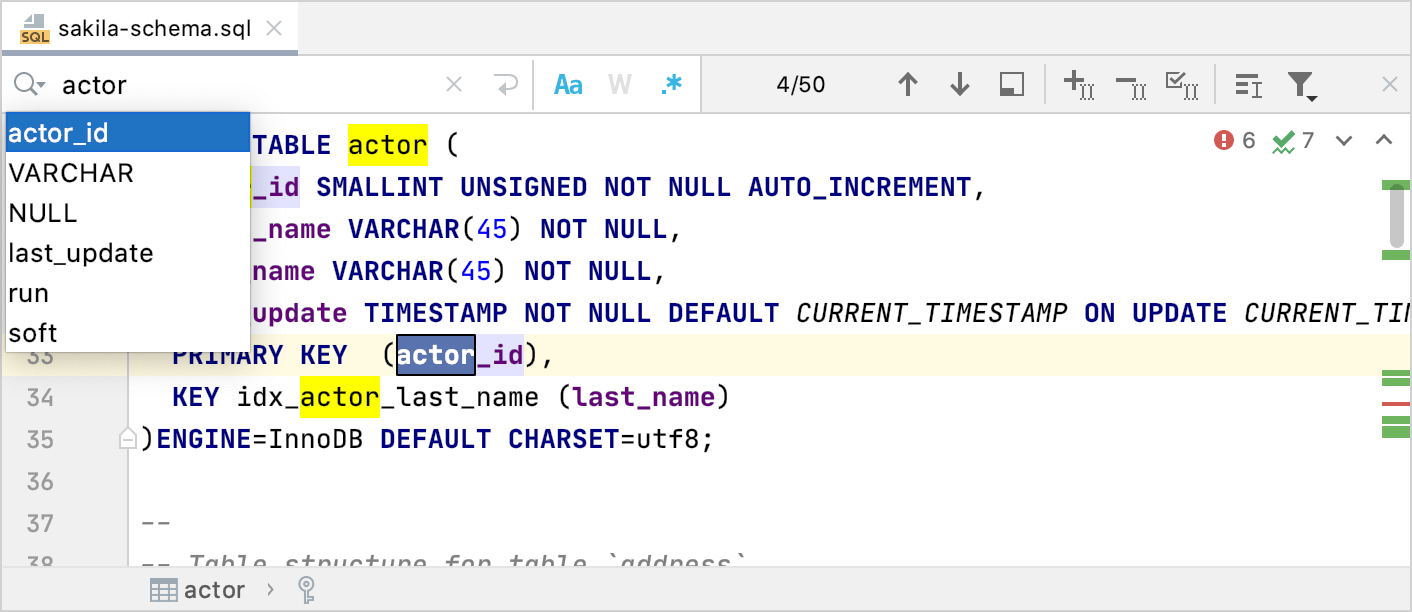Open the filter search results dropdown
This screenshot has height=612, width=1412.
1301,86
